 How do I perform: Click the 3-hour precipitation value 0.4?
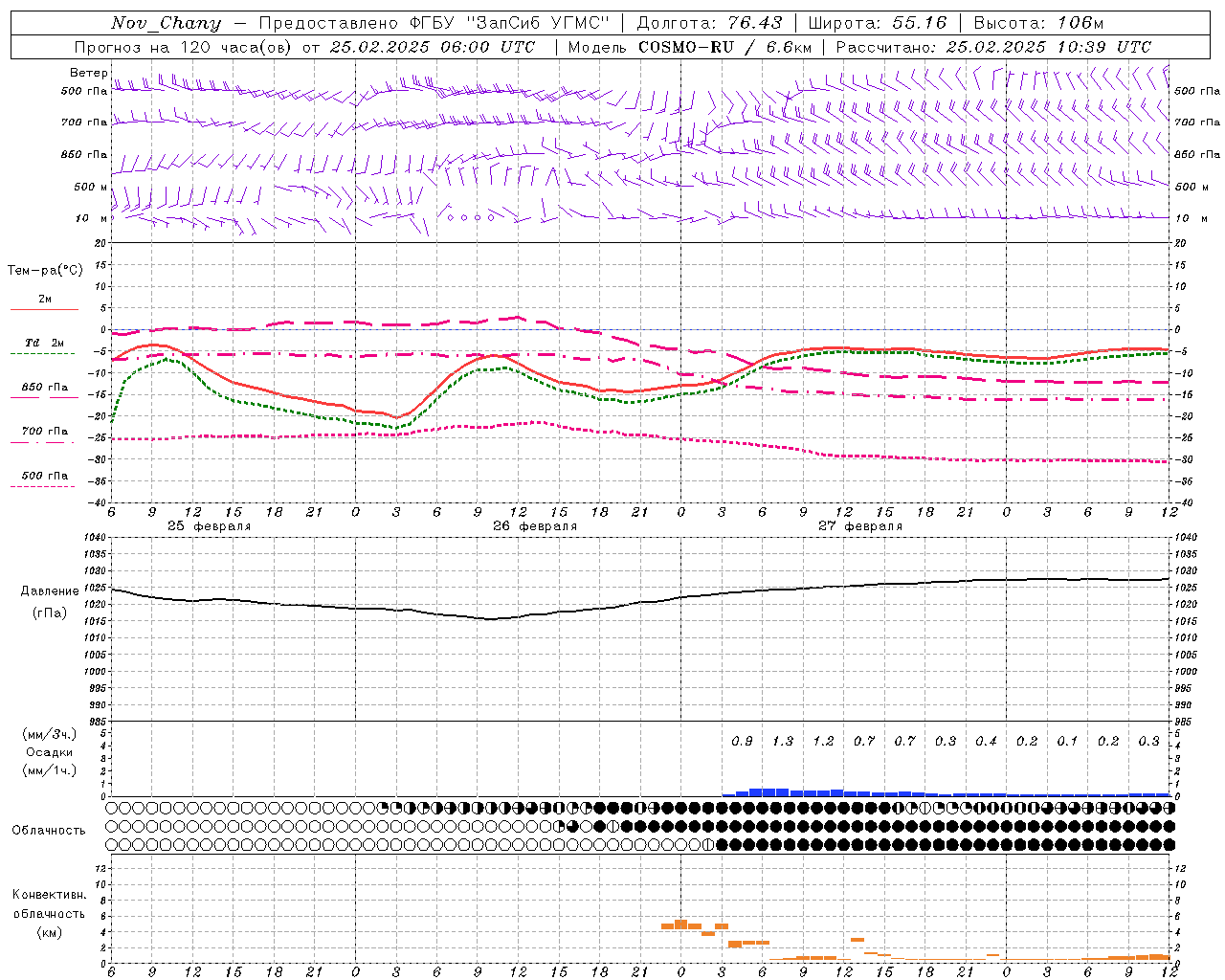[x=986, y=742]
